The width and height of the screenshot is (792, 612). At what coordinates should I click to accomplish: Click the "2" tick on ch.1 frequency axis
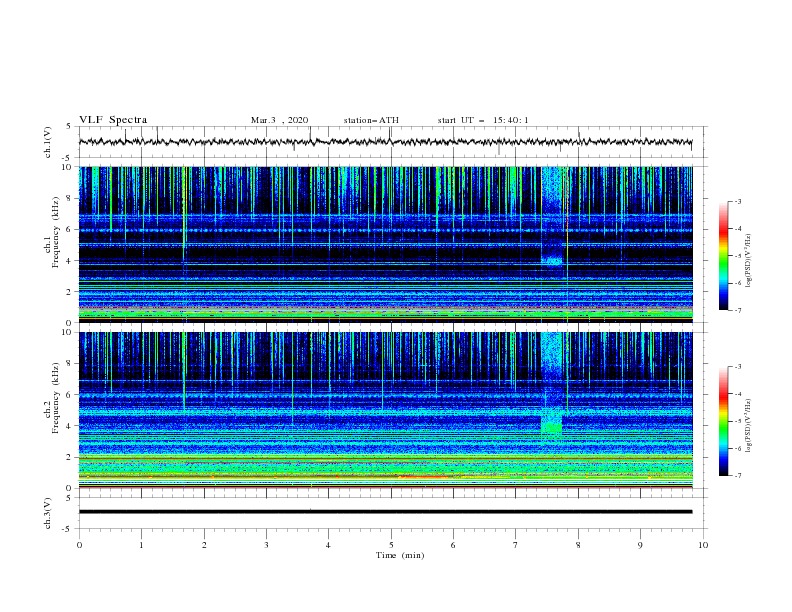[x=69, y=291]
